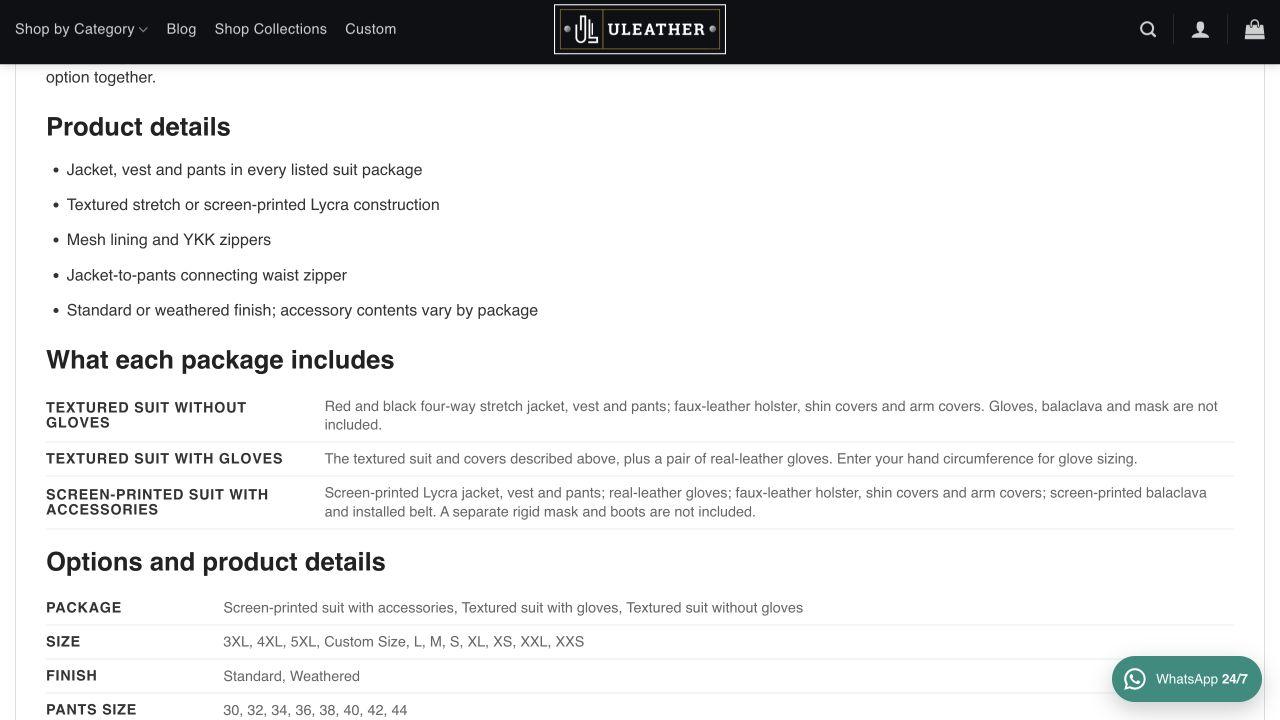1280x720 pixels.
Task: Click 'What each package includes' heading
Action: pos(220,360)
